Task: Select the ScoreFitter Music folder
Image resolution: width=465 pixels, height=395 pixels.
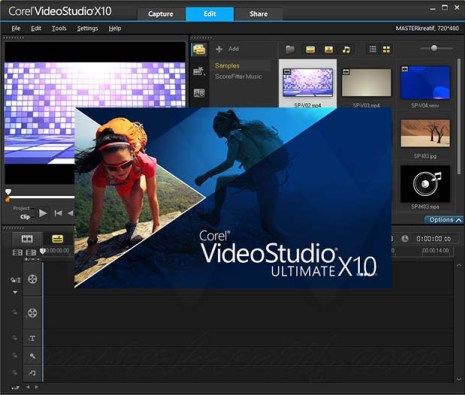Action: click(x=238, y=76)
